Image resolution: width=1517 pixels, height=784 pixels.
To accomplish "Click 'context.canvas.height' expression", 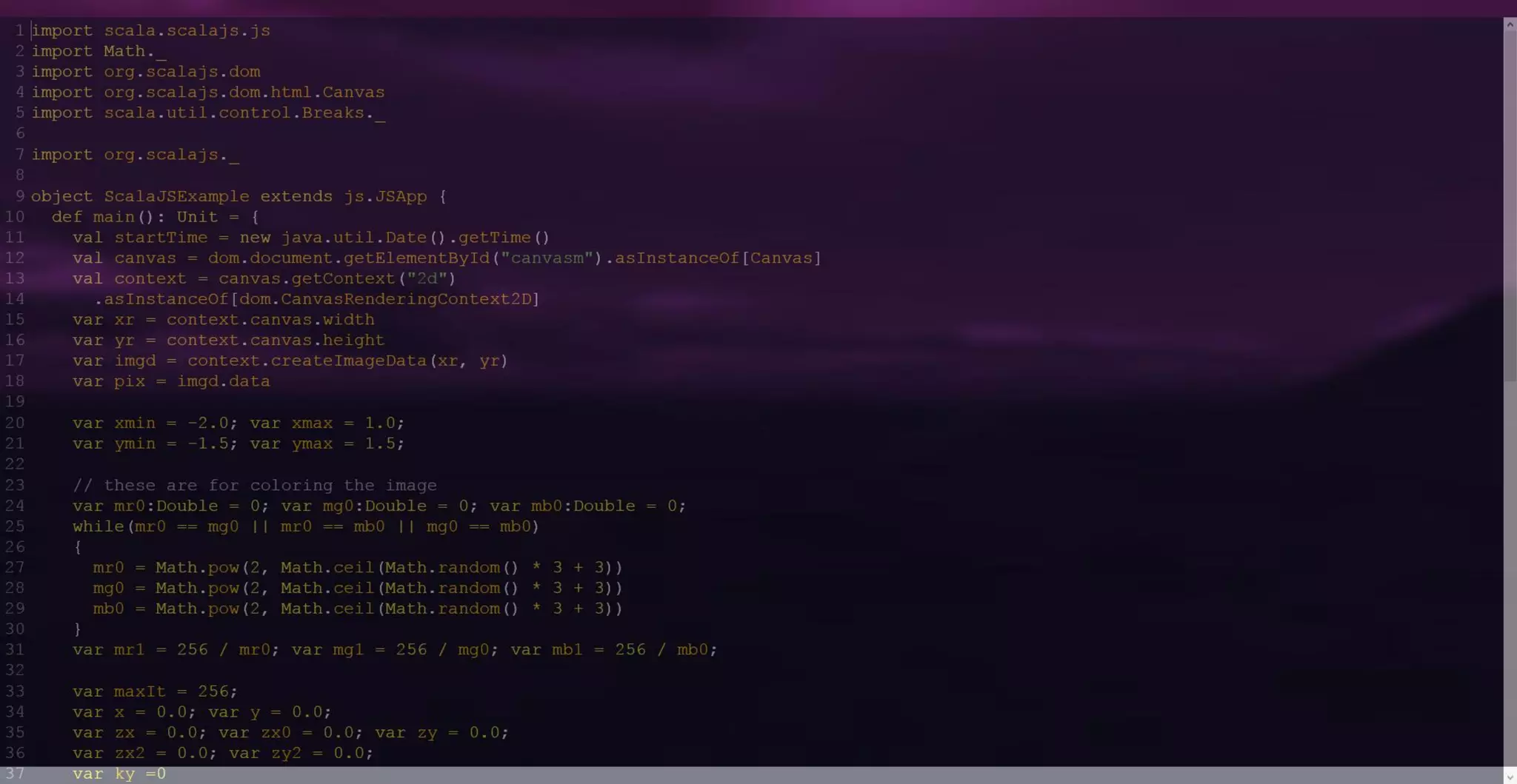I will (x=276, y=340).
